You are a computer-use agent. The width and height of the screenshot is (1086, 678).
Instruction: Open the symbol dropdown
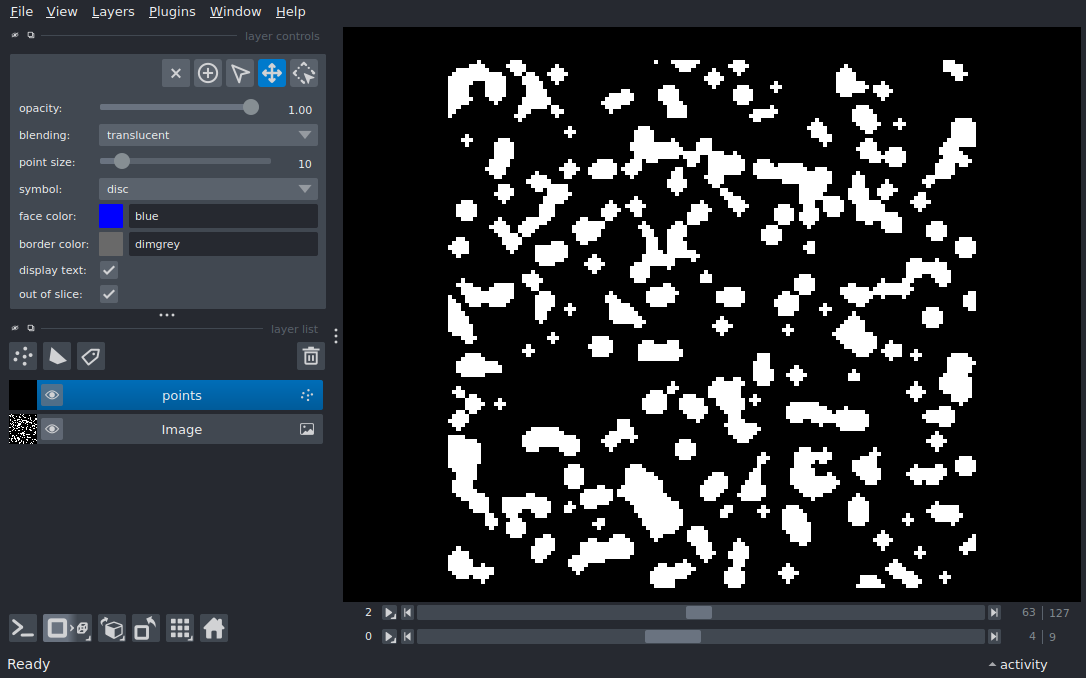click(208, 189)
